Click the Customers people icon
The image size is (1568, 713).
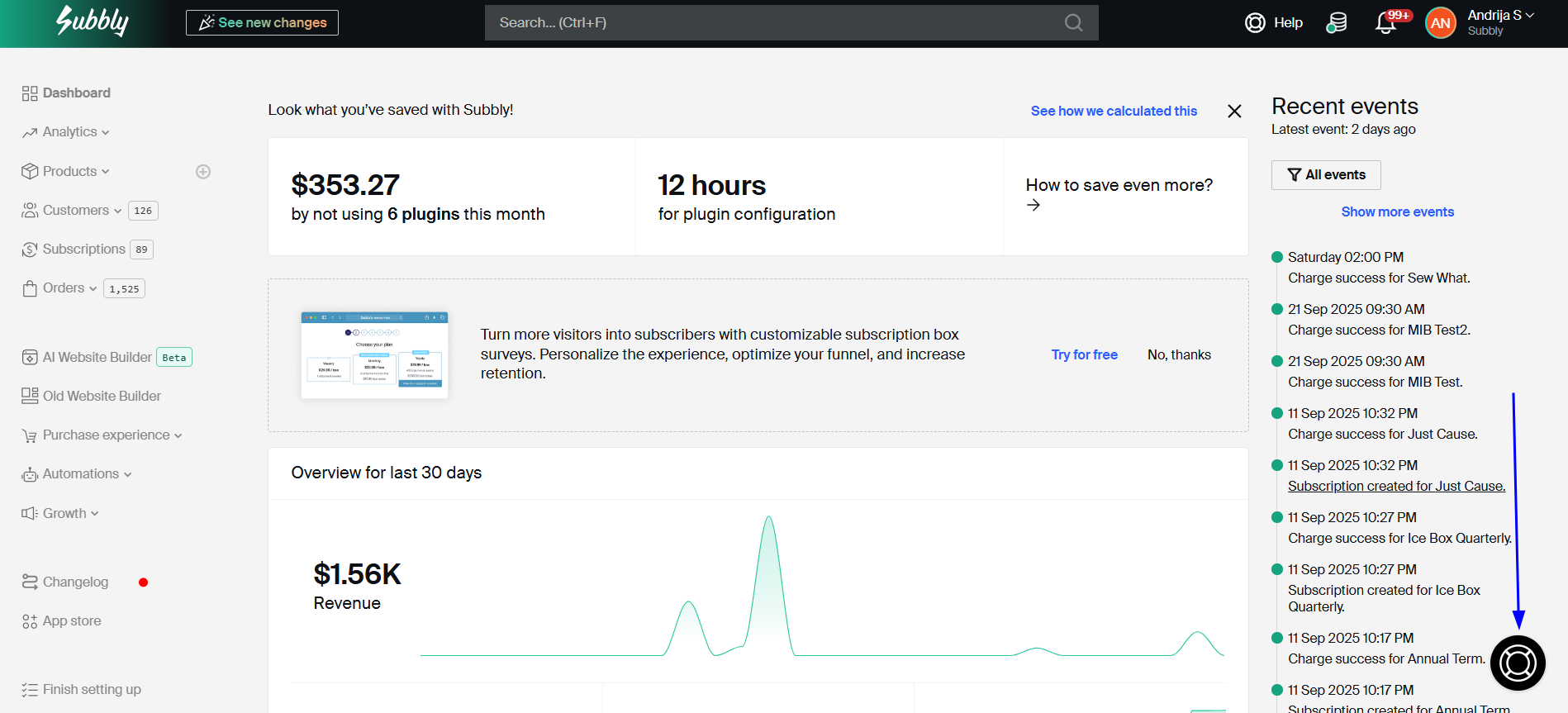click(30, 211)
